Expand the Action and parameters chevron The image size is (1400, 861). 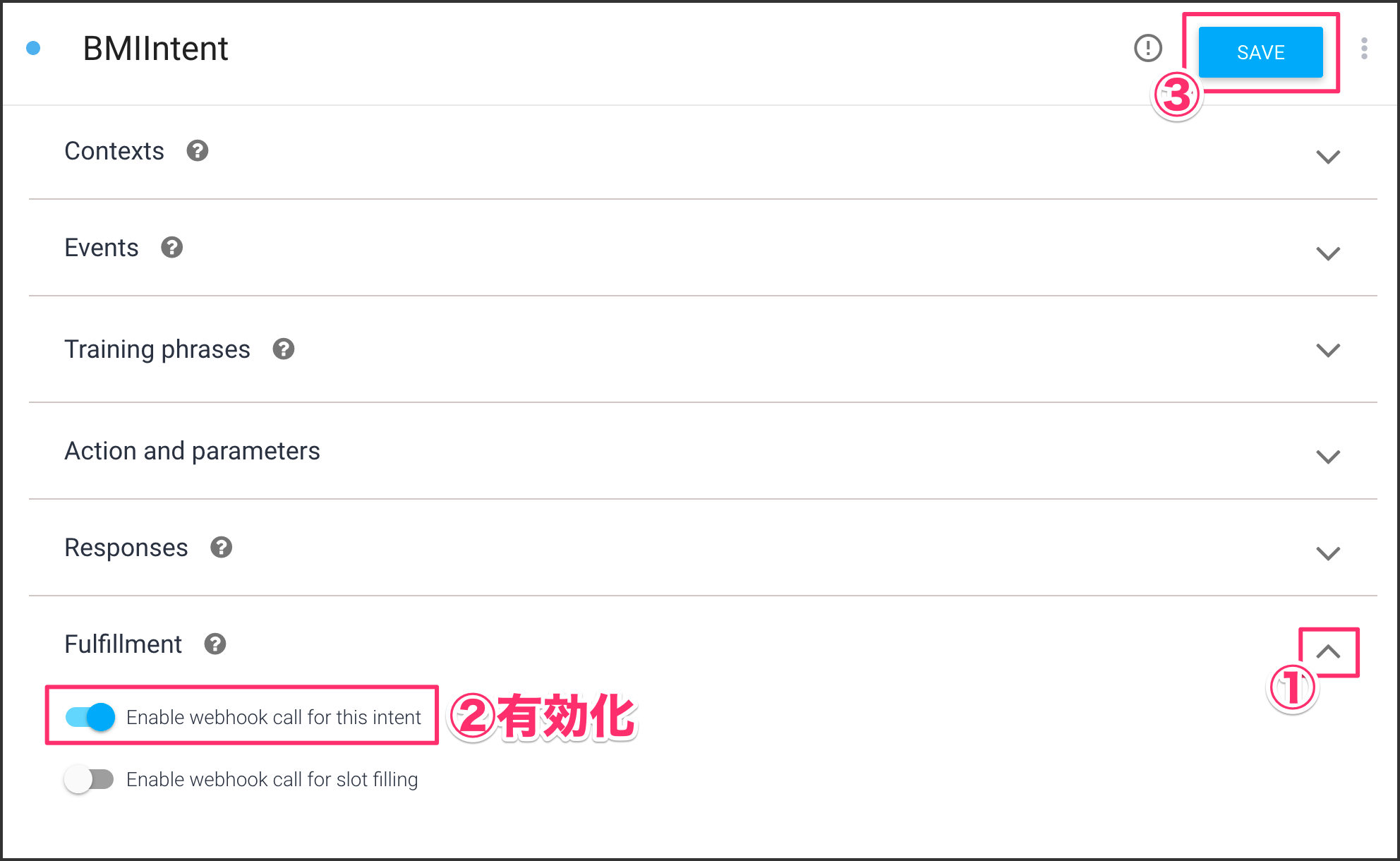(1328, 457)
